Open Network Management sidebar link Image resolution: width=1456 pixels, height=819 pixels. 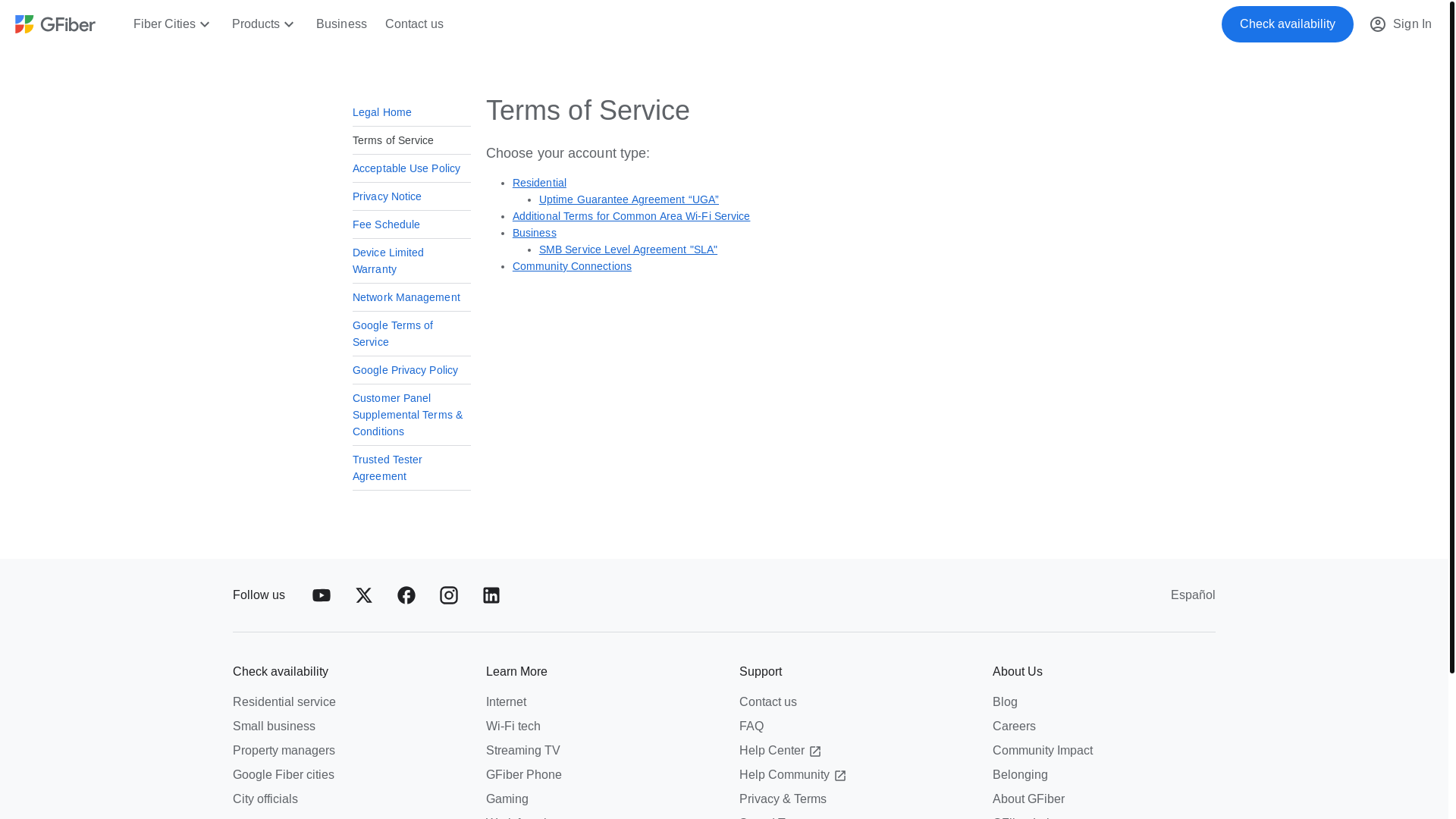point(406,297)
